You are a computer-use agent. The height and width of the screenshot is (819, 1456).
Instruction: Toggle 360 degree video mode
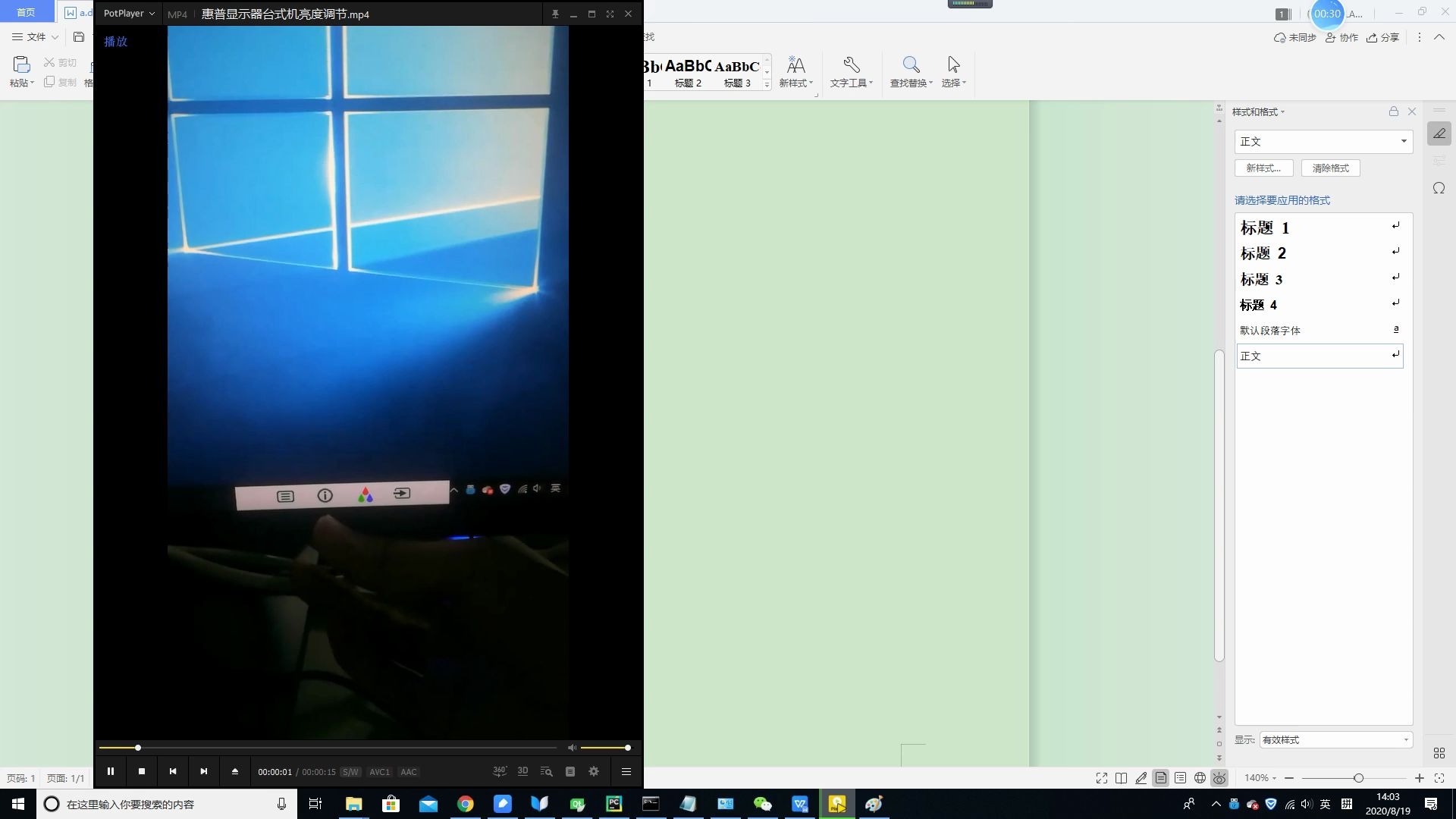coord(499,771)
